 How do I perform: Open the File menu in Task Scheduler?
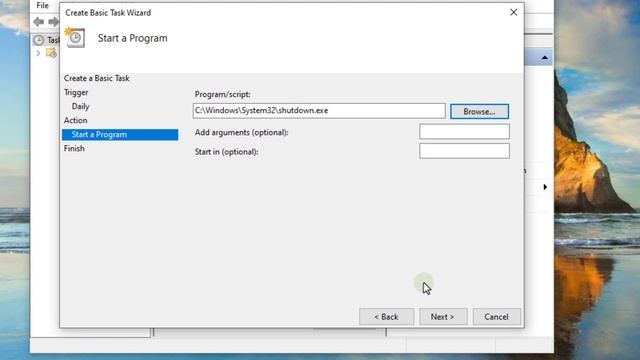coord(42,5)
